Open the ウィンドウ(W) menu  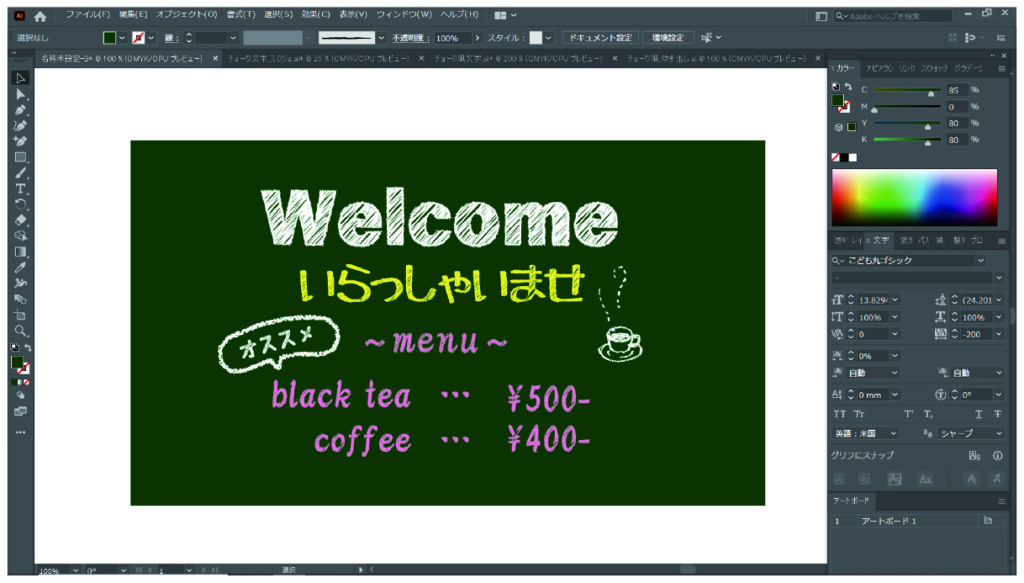point(404,14)
